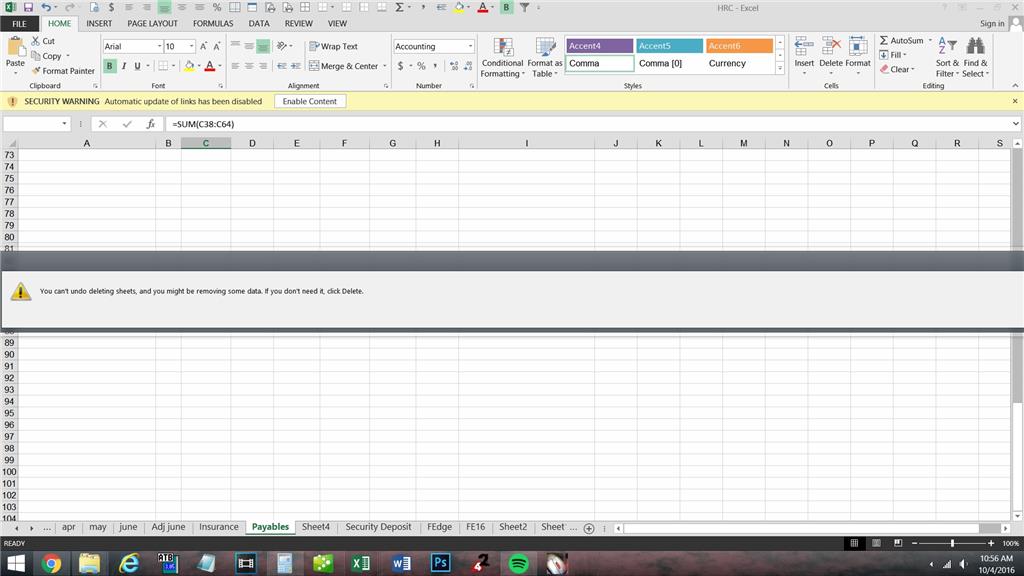
Task: Click Enable Content in the security warning
Action: tap(310, 101)
